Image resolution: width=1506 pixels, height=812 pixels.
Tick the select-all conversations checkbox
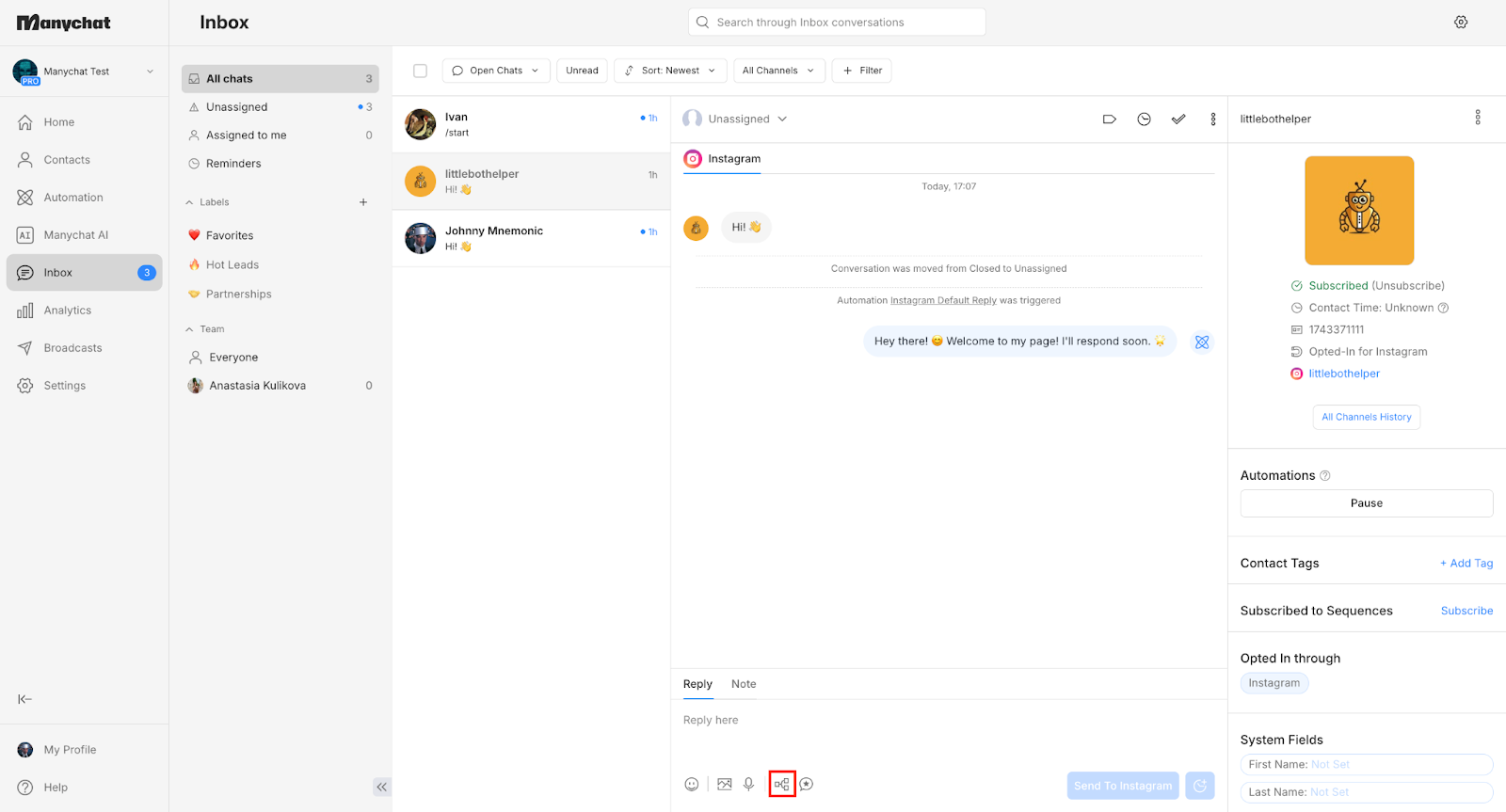coord(421,71)
